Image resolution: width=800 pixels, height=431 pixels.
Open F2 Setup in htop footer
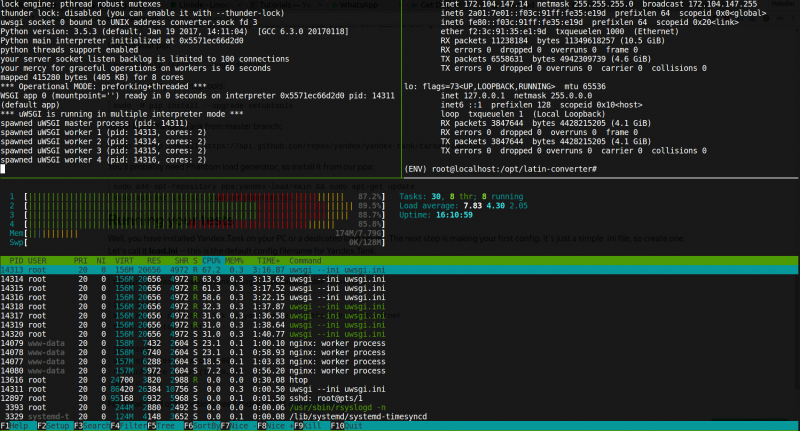(x=53, y=426)
